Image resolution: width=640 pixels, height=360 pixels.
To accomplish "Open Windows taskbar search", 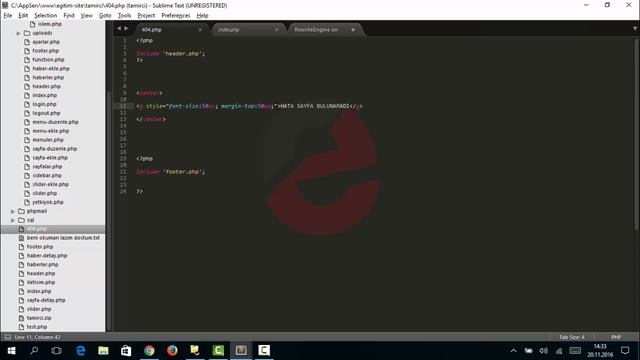I will coord(34,351).
